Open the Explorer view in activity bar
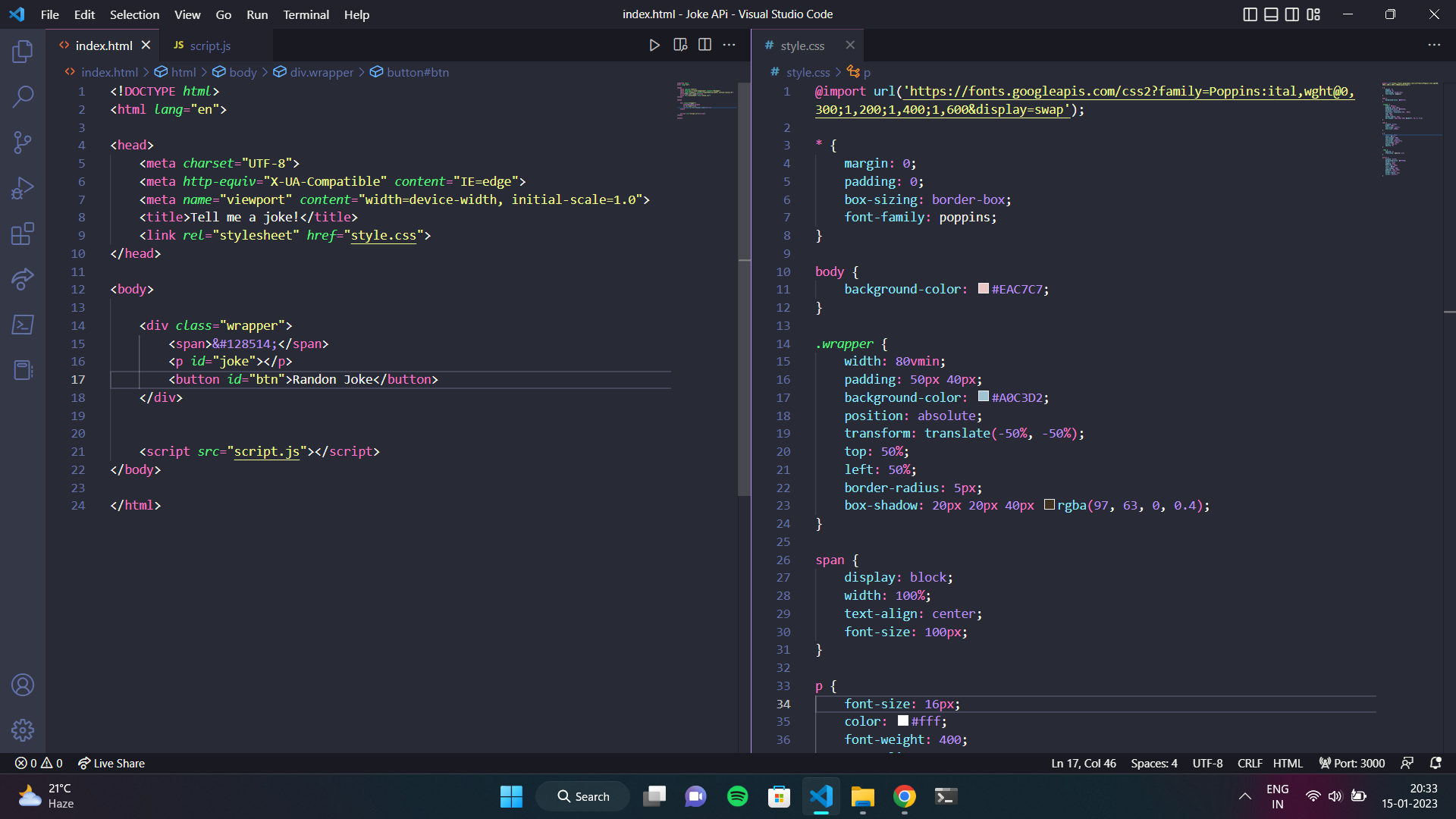The height and width of the screenshot is (819, 1456). pos(23,52)
